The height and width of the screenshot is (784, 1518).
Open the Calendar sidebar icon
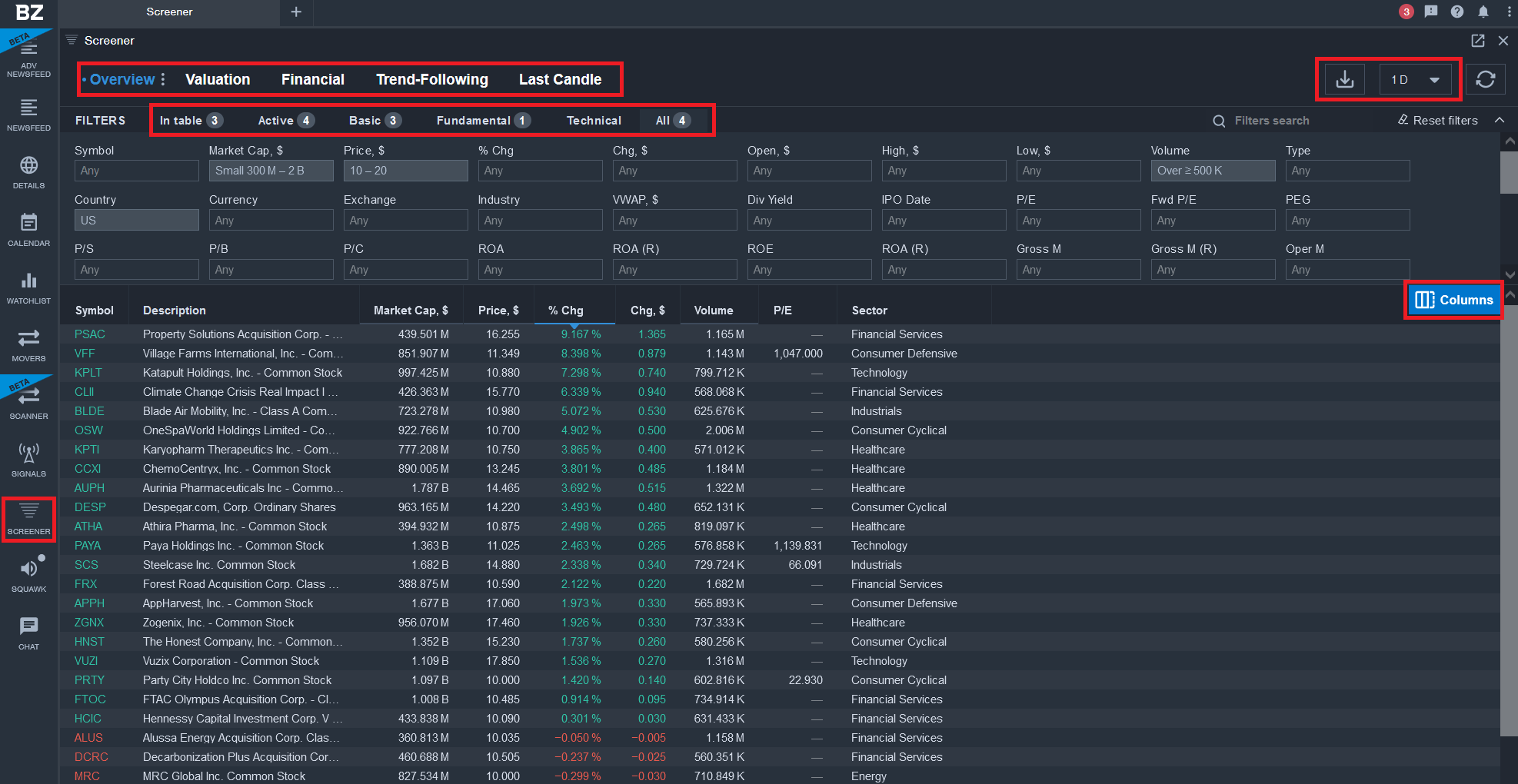click(x=28, y=229)
